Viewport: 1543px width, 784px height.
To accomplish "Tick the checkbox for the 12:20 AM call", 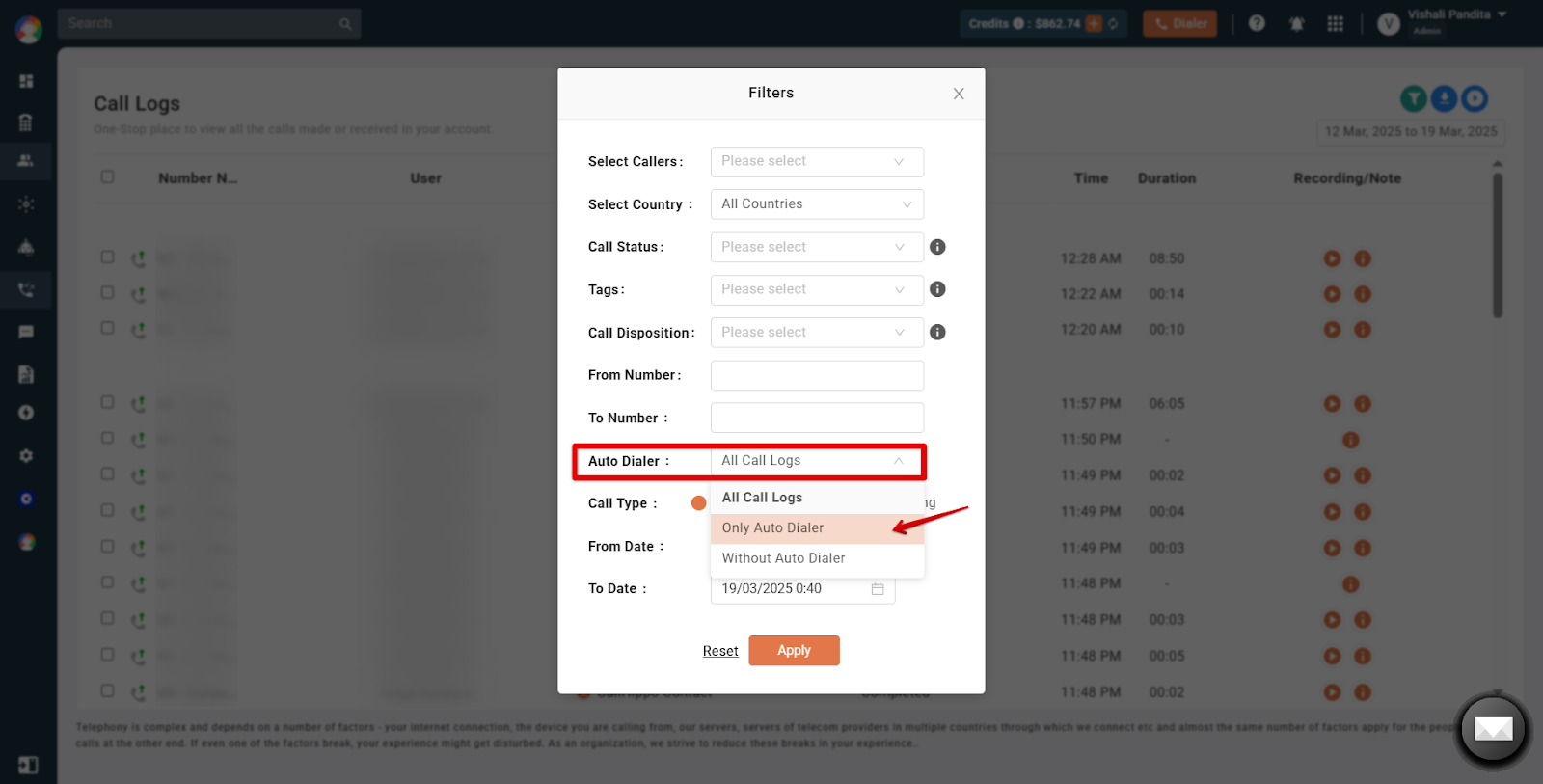I will [x=108, y=329].
